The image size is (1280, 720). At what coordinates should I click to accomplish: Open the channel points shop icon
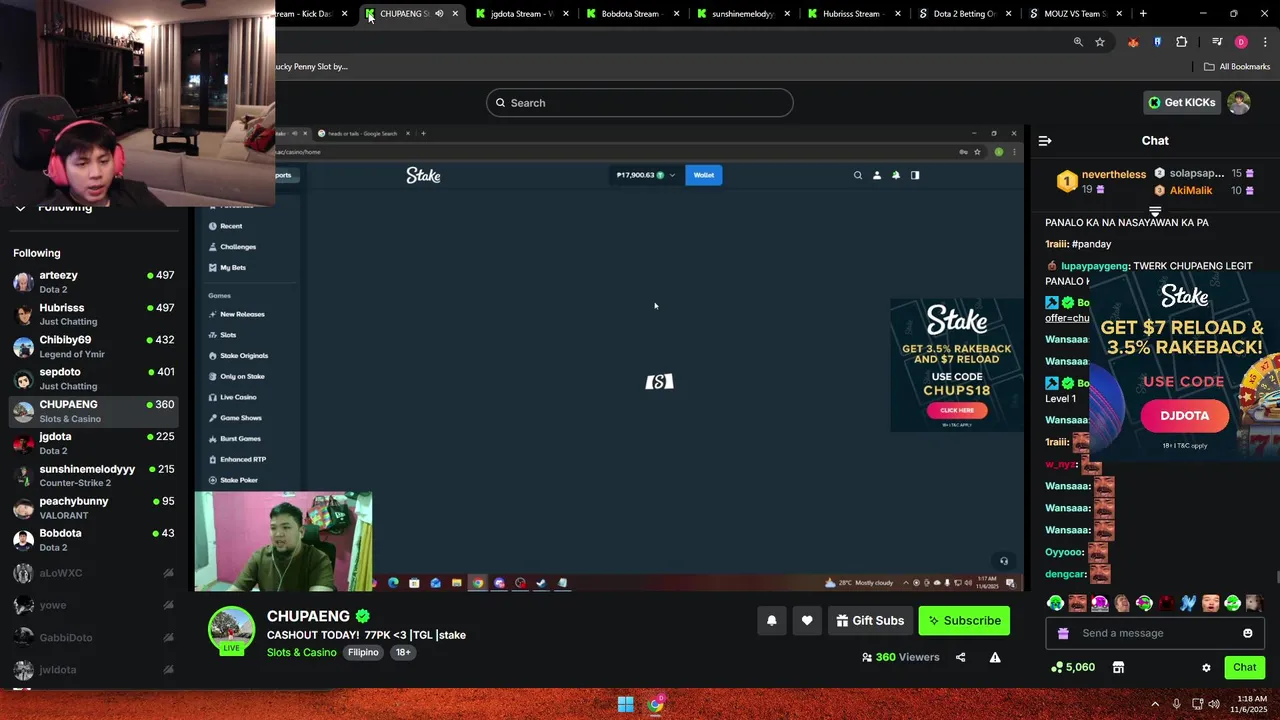point(1118,667)
